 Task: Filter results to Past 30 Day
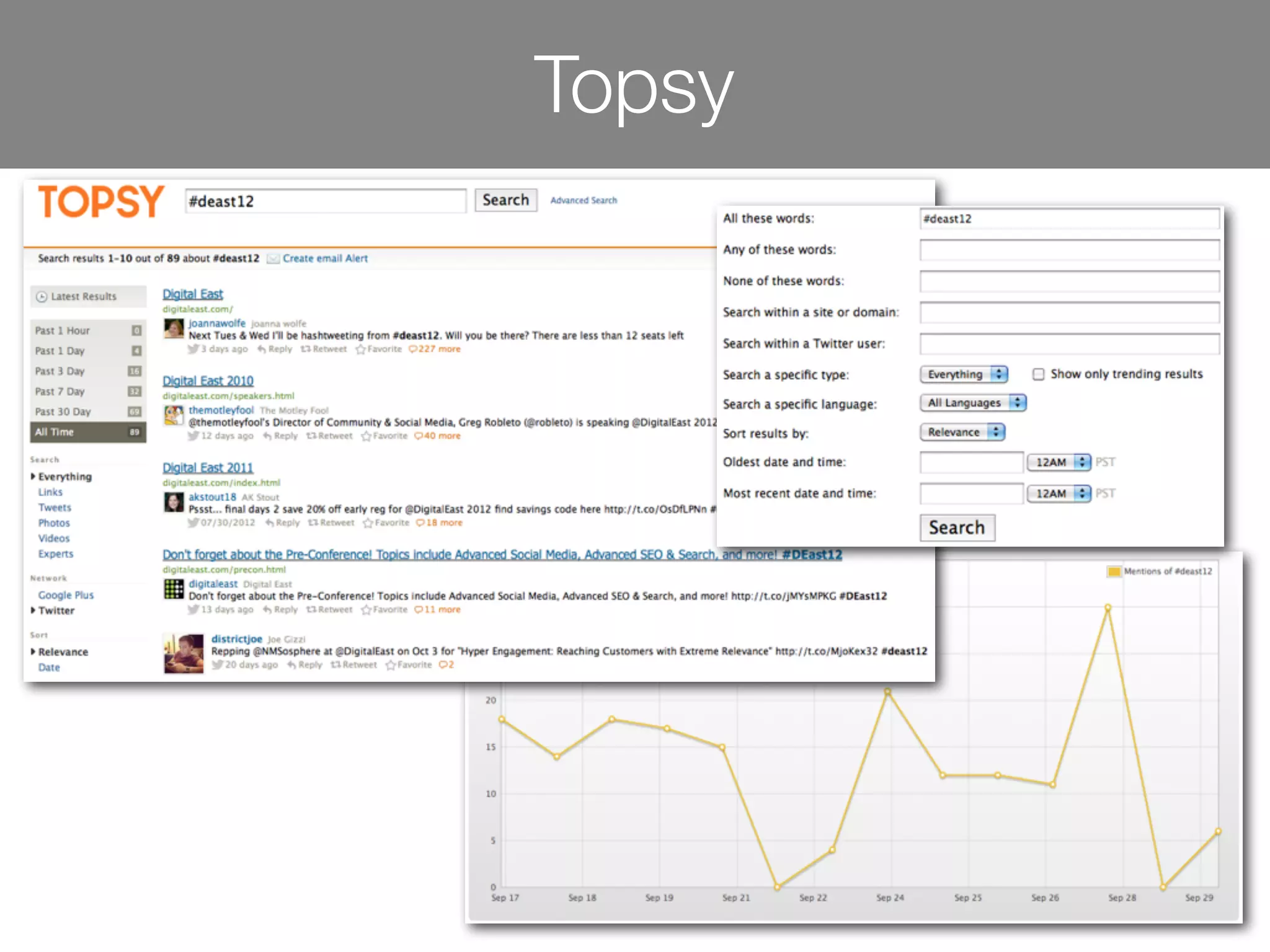[x=88, y=412]
